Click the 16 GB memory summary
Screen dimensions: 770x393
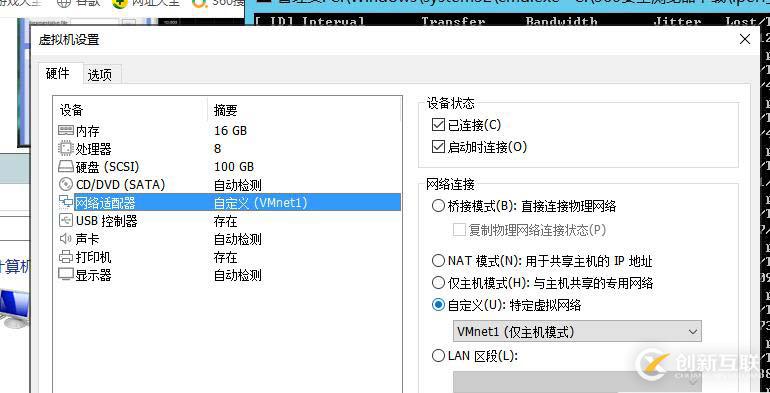[x=230, y=131]
